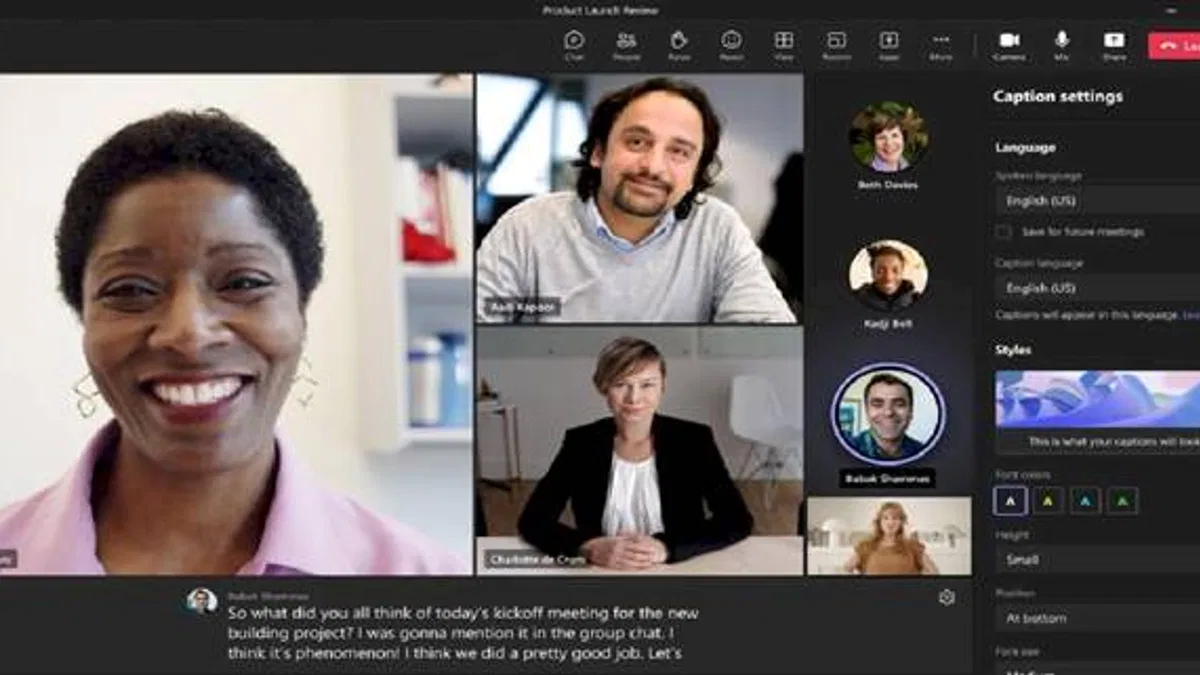This screenshot has width=1200, height=675.
Task: Select self-view video thumbnail
Action: pyautogui.click(x=889, y=536)
